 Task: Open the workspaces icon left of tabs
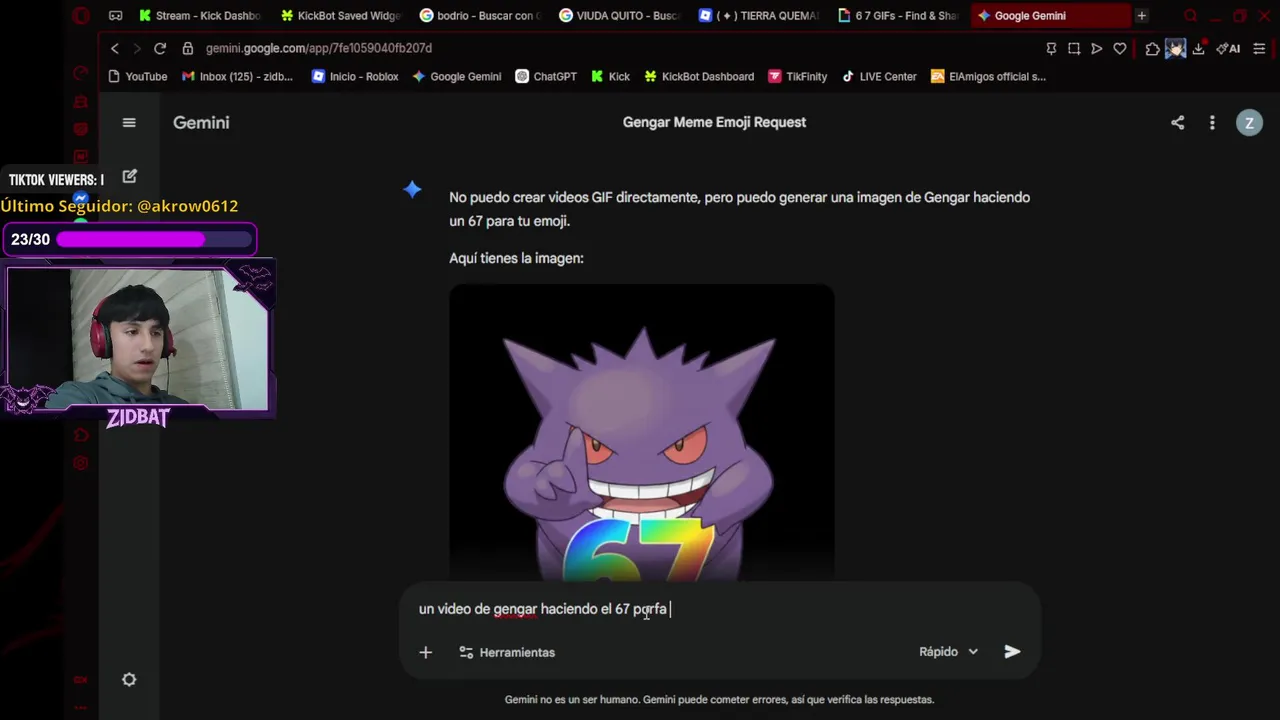click(x=116, y=16)
